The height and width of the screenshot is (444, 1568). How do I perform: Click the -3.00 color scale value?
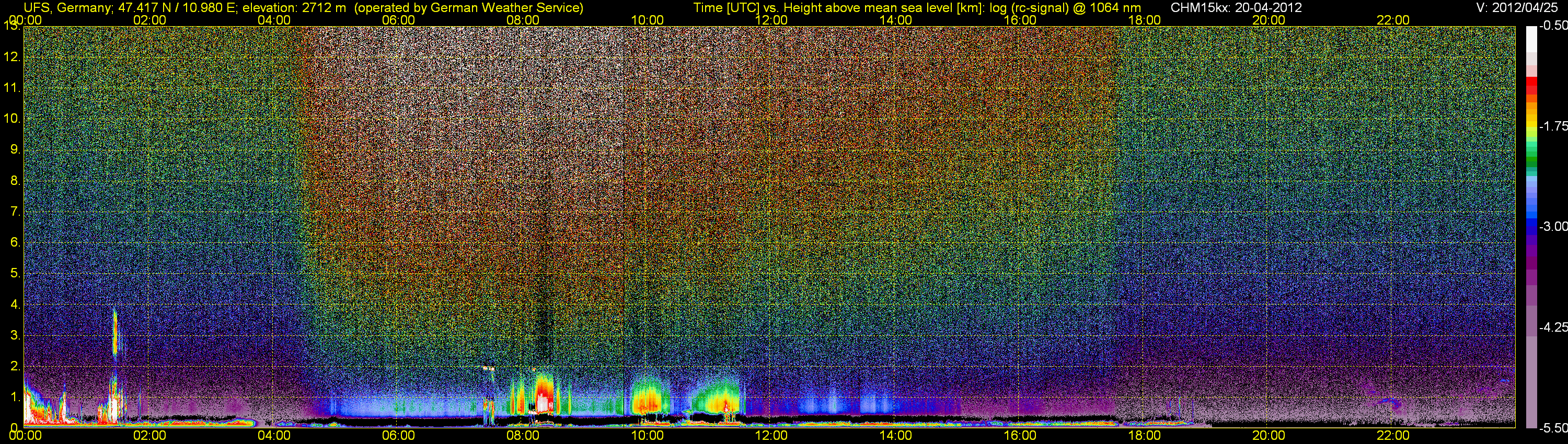click(x=1553, y=226)
